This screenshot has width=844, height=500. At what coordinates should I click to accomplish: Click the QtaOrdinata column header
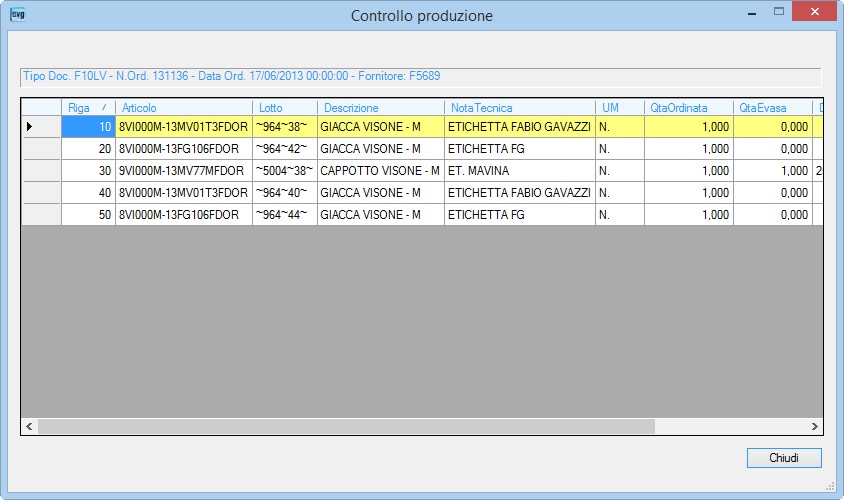pos(688,108)
